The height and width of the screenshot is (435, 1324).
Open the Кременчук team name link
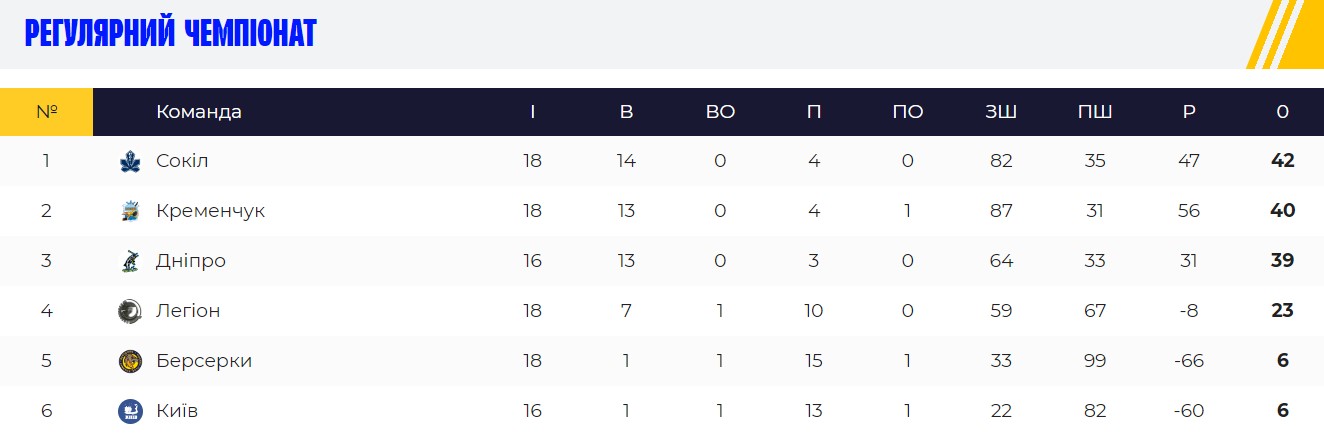(210, 211)
